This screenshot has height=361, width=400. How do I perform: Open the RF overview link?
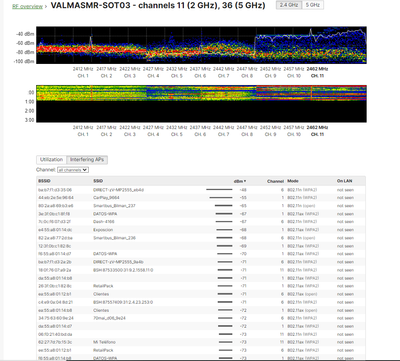(27, 6)
